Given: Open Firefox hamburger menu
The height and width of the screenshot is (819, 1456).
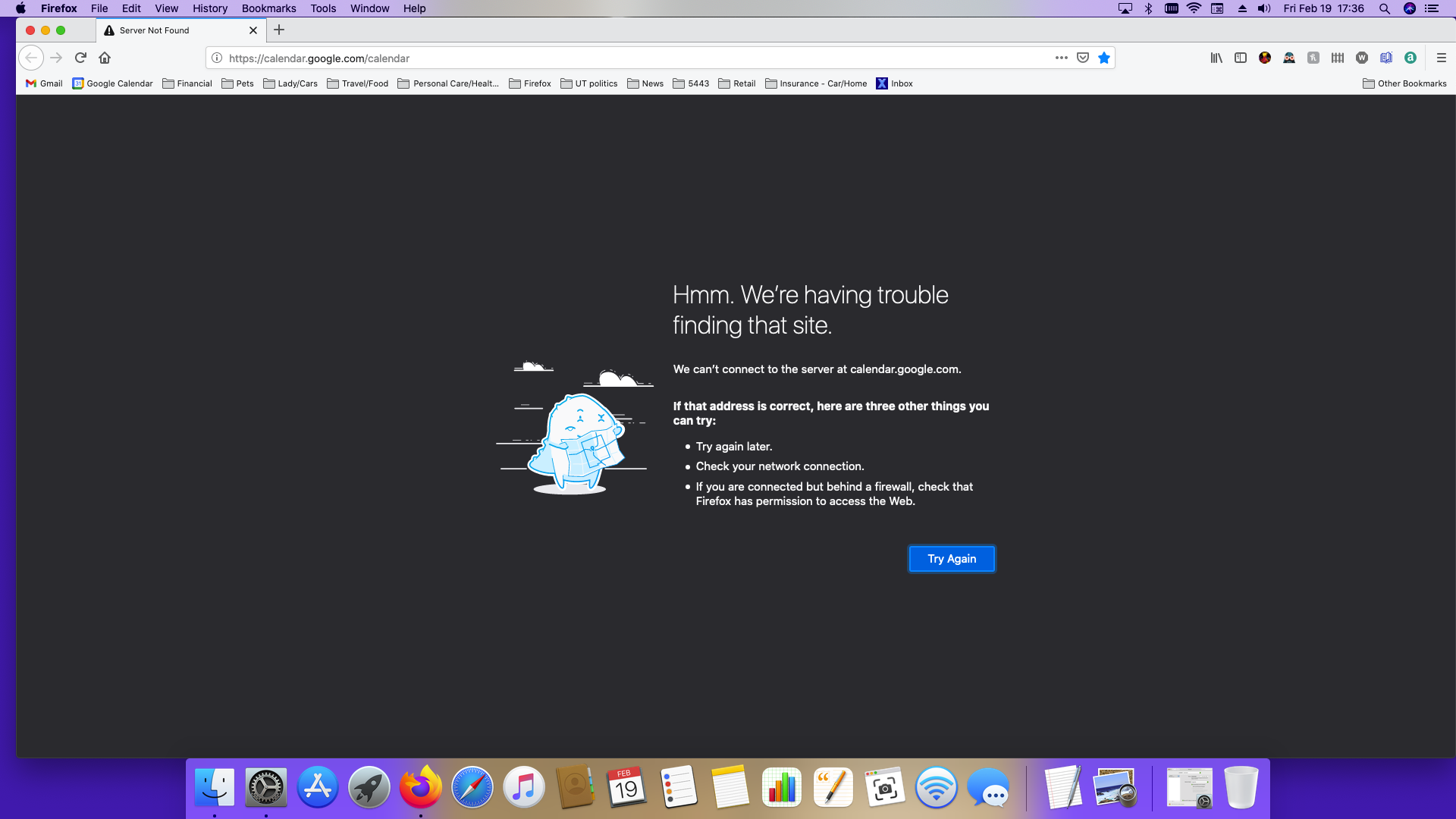Looking at the screenshot, I should [1442, 58].
